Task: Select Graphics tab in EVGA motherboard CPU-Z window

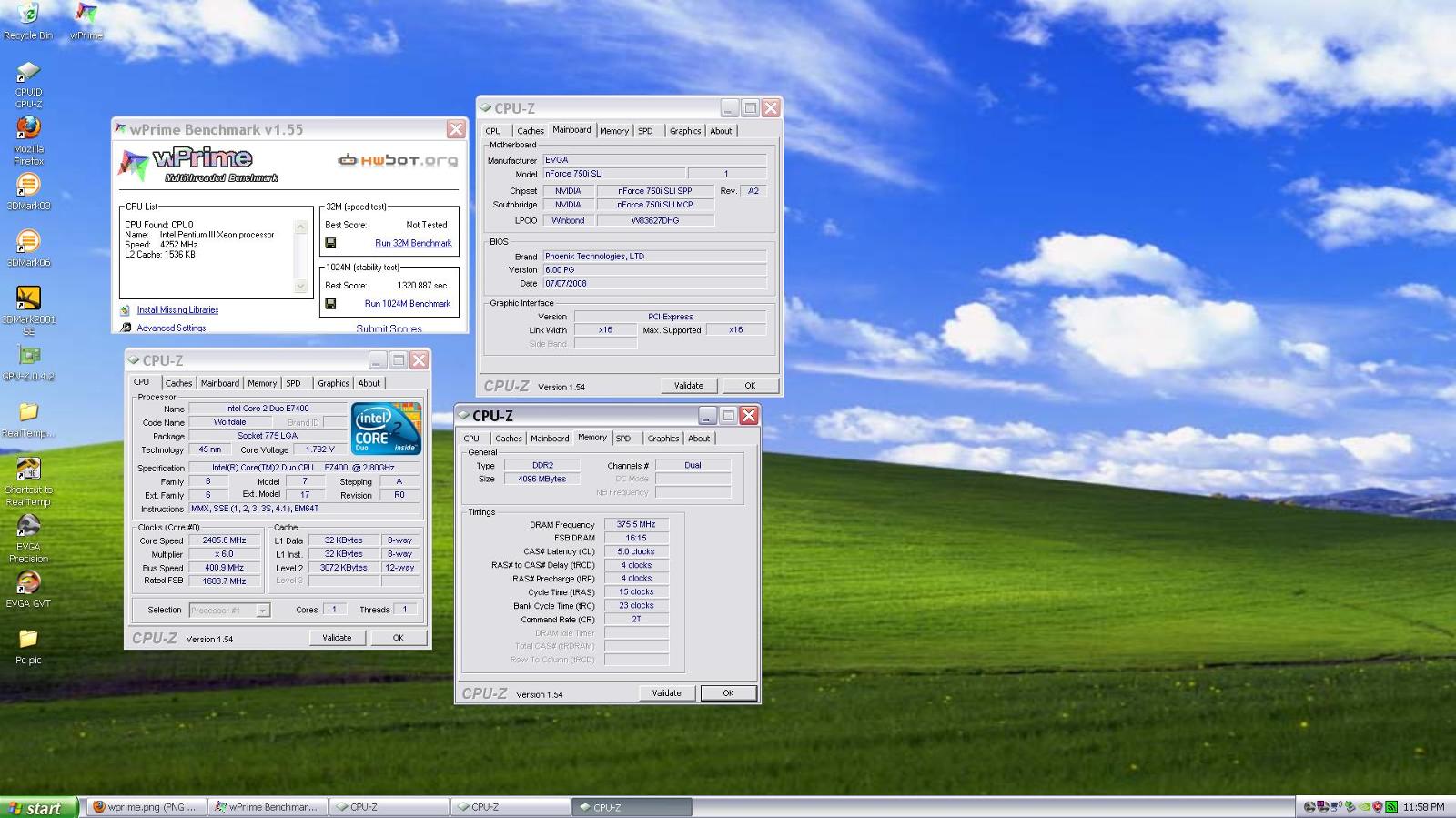Action: [685, 131]
